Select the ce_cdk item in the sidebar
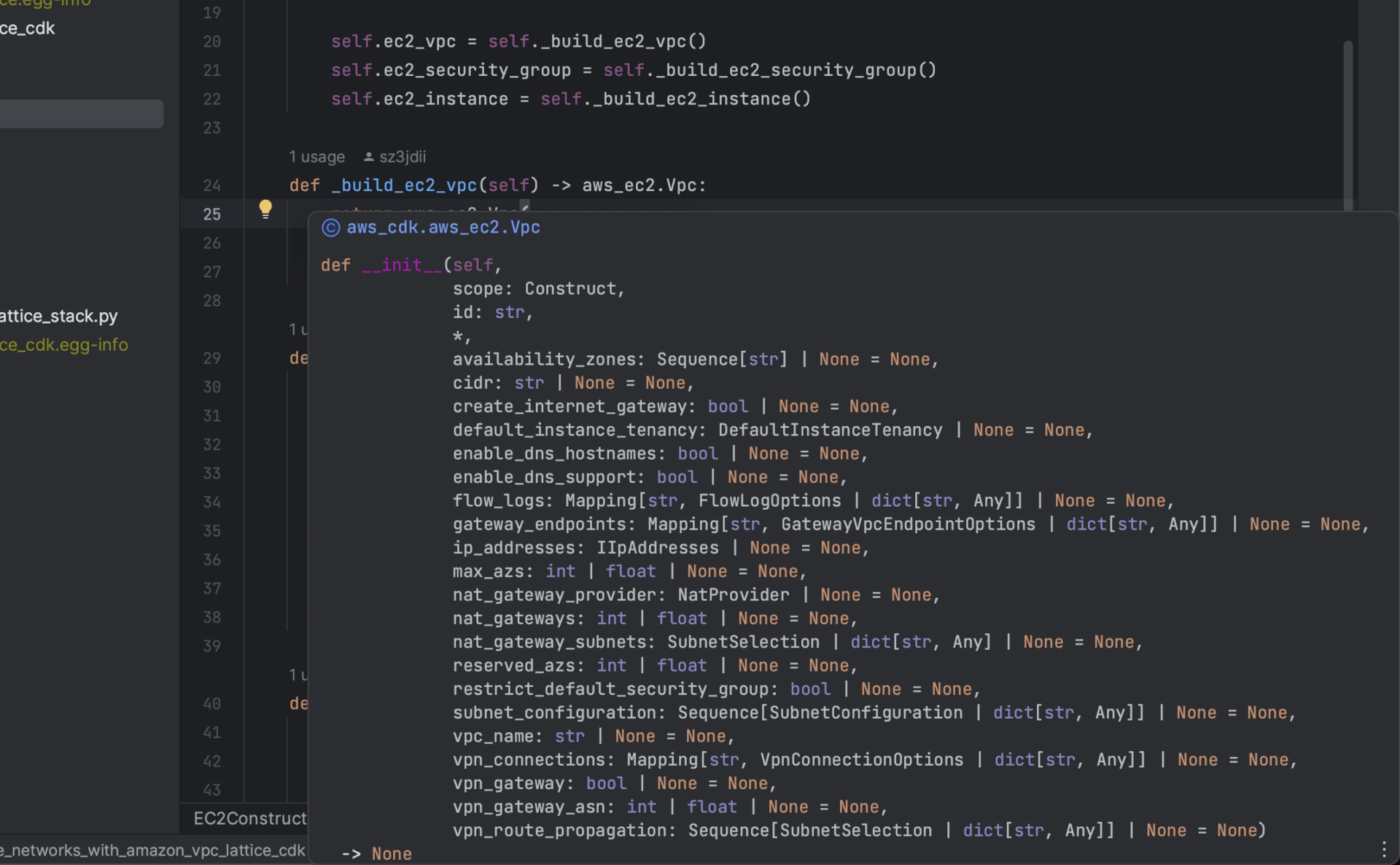 coord(27,28)
